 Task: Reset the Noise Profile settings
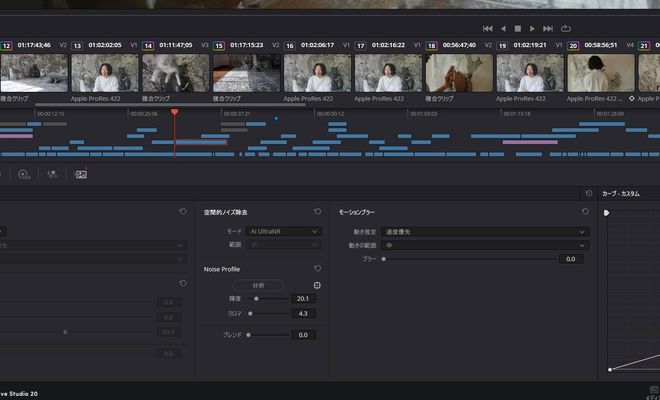coord(317,268)
